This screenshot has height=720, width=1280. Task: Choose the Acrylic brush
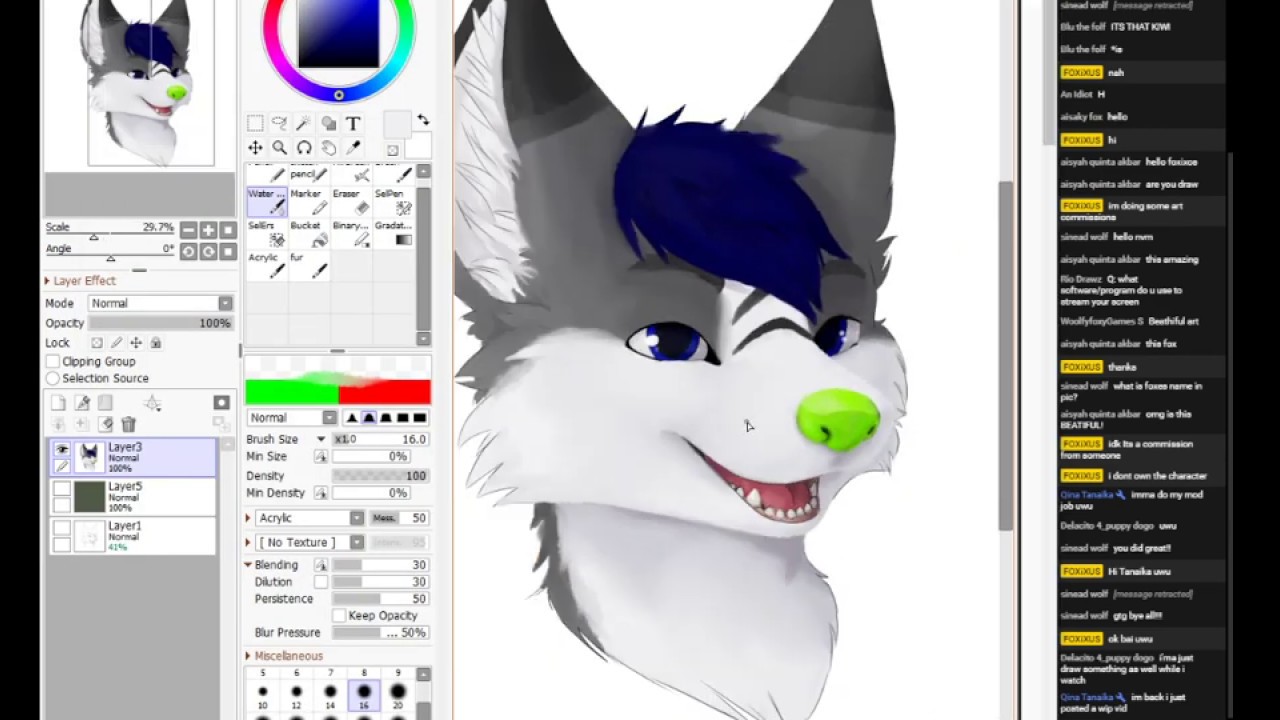tap(267, 265)
